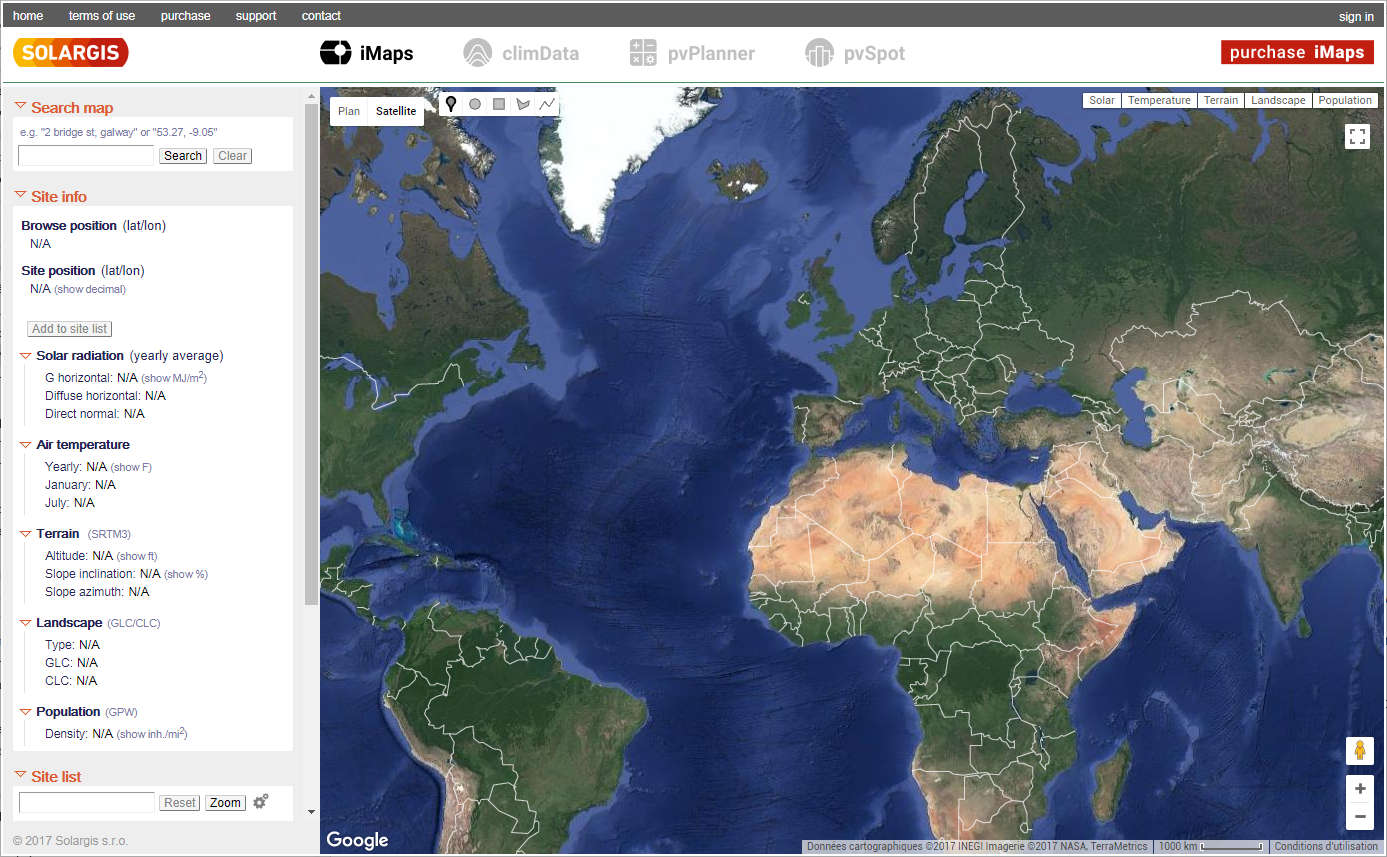
Task: Open Conditions d'utilisation link
Action: click(1326, 847)
